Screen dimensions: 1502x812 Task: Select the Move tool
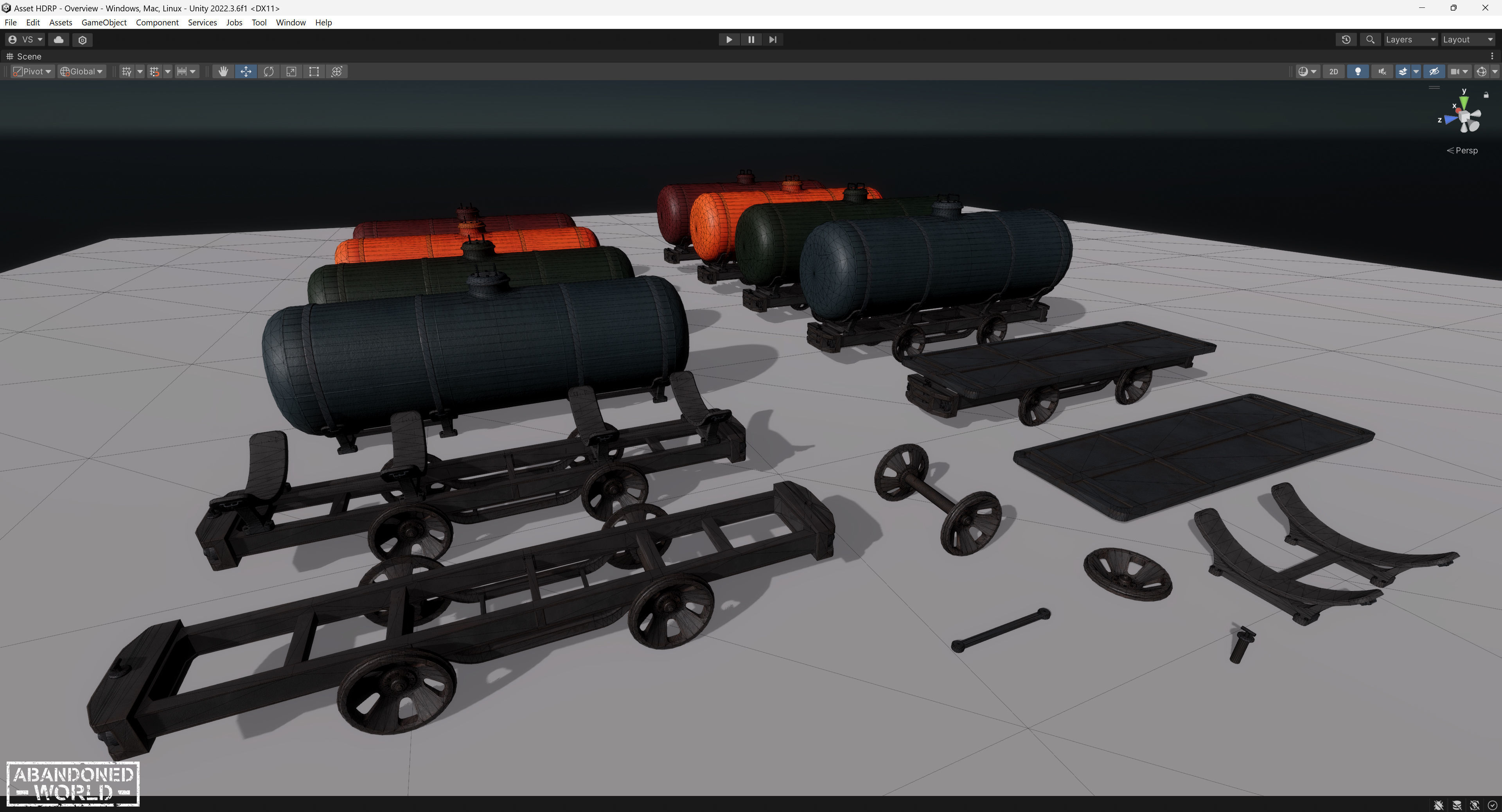coord(246,72)
